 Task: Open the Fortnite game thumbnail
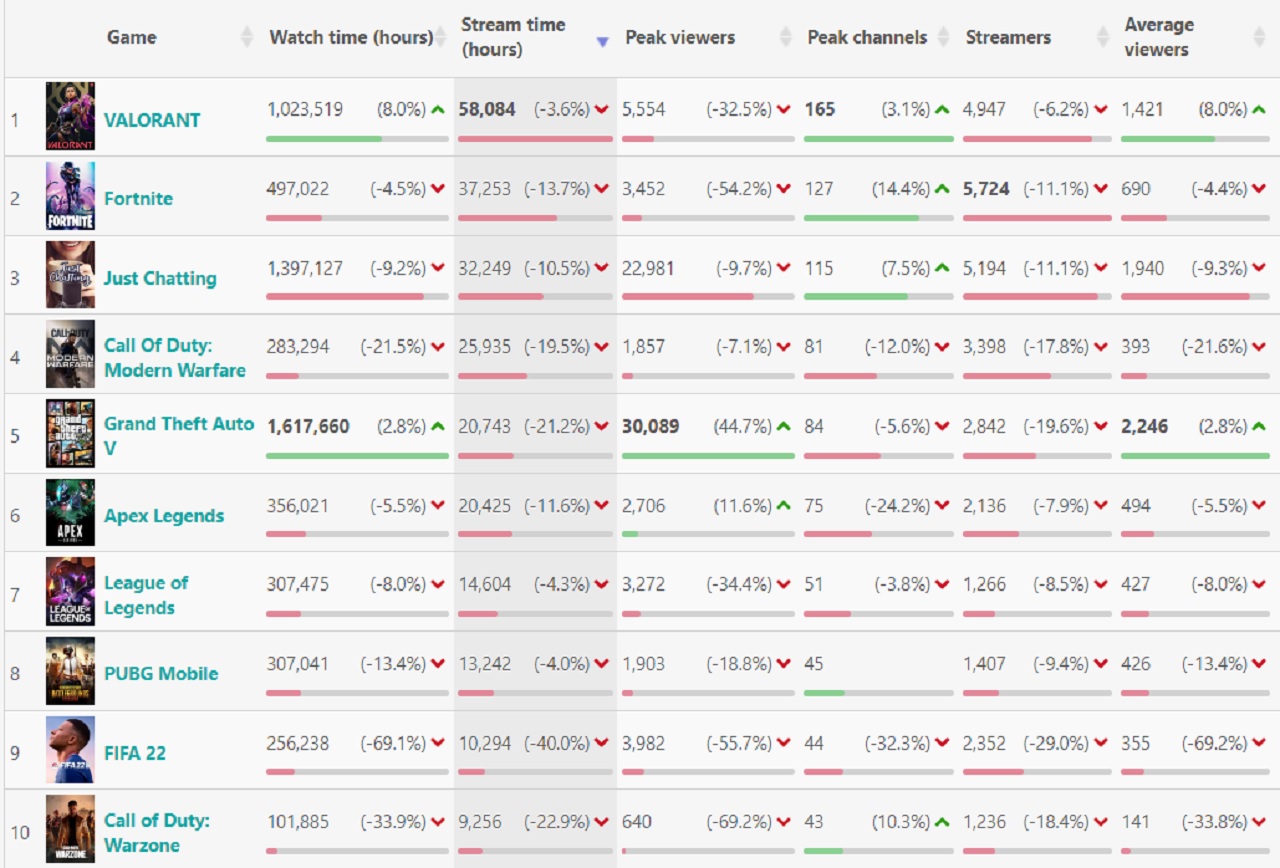70,196
